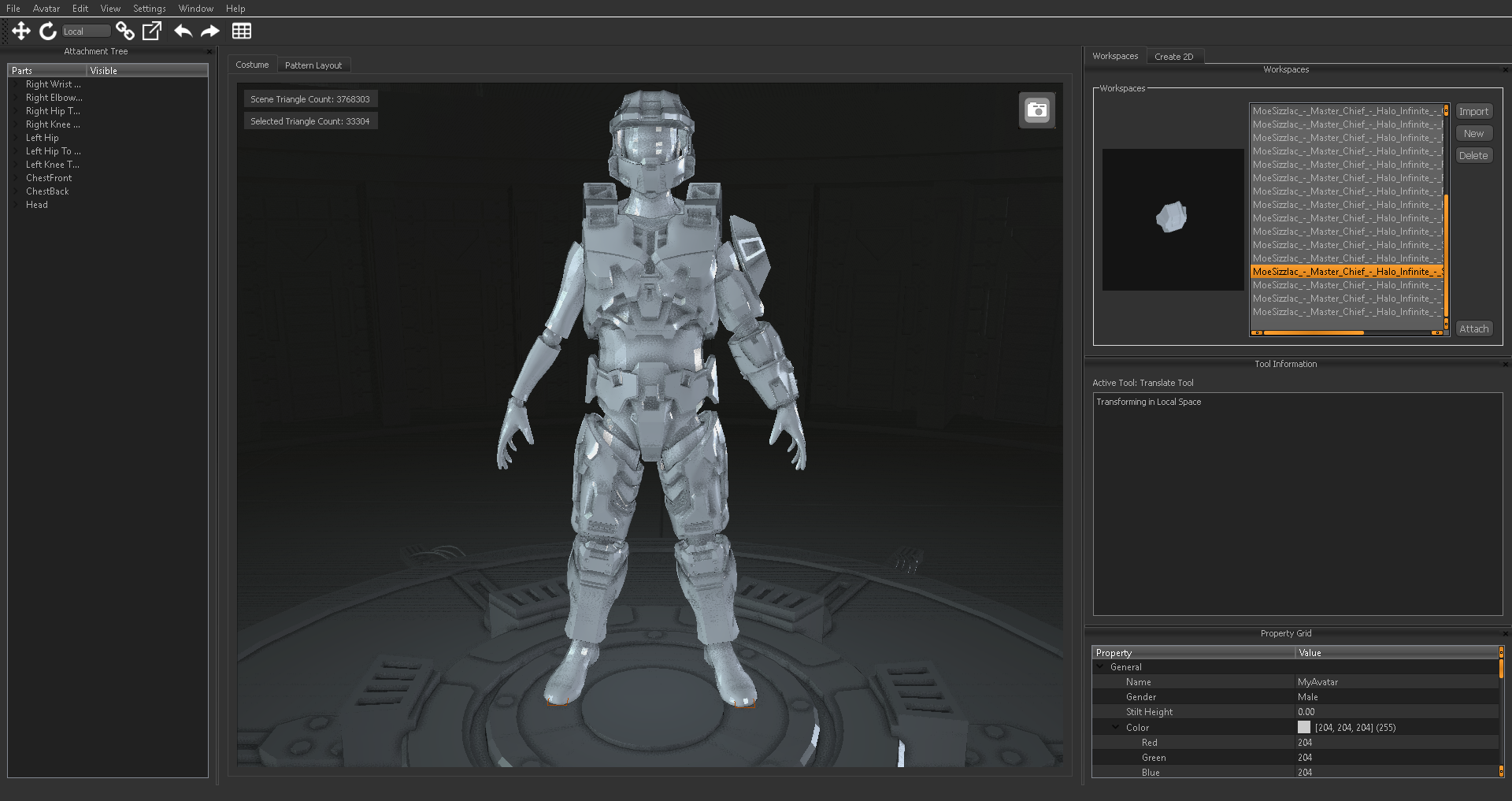
Task: Click the Parts column header
Action: [47, 71]
